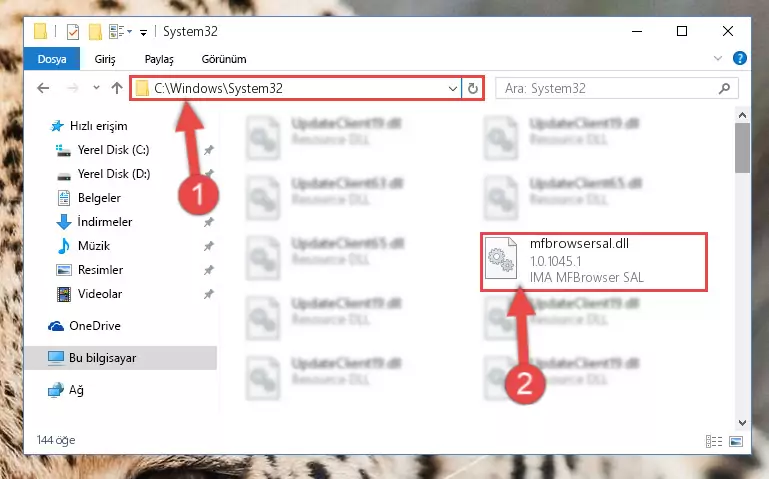Click the search magnifier icon
Viewport: 769px width, 479px height.
(x=724, y=88)
